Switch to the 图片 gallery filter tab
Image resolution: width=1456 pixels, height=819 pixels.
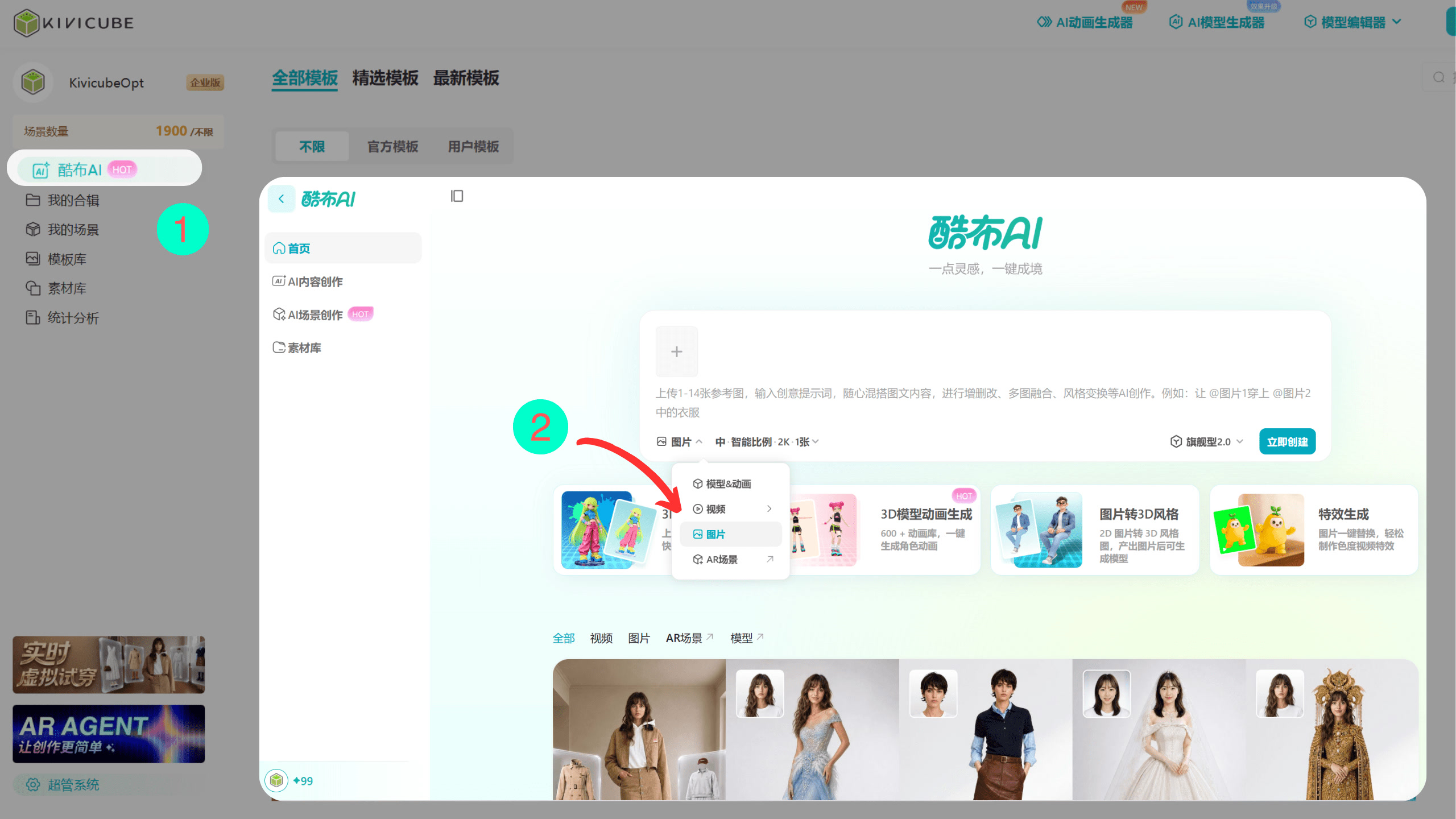point(639,638)
